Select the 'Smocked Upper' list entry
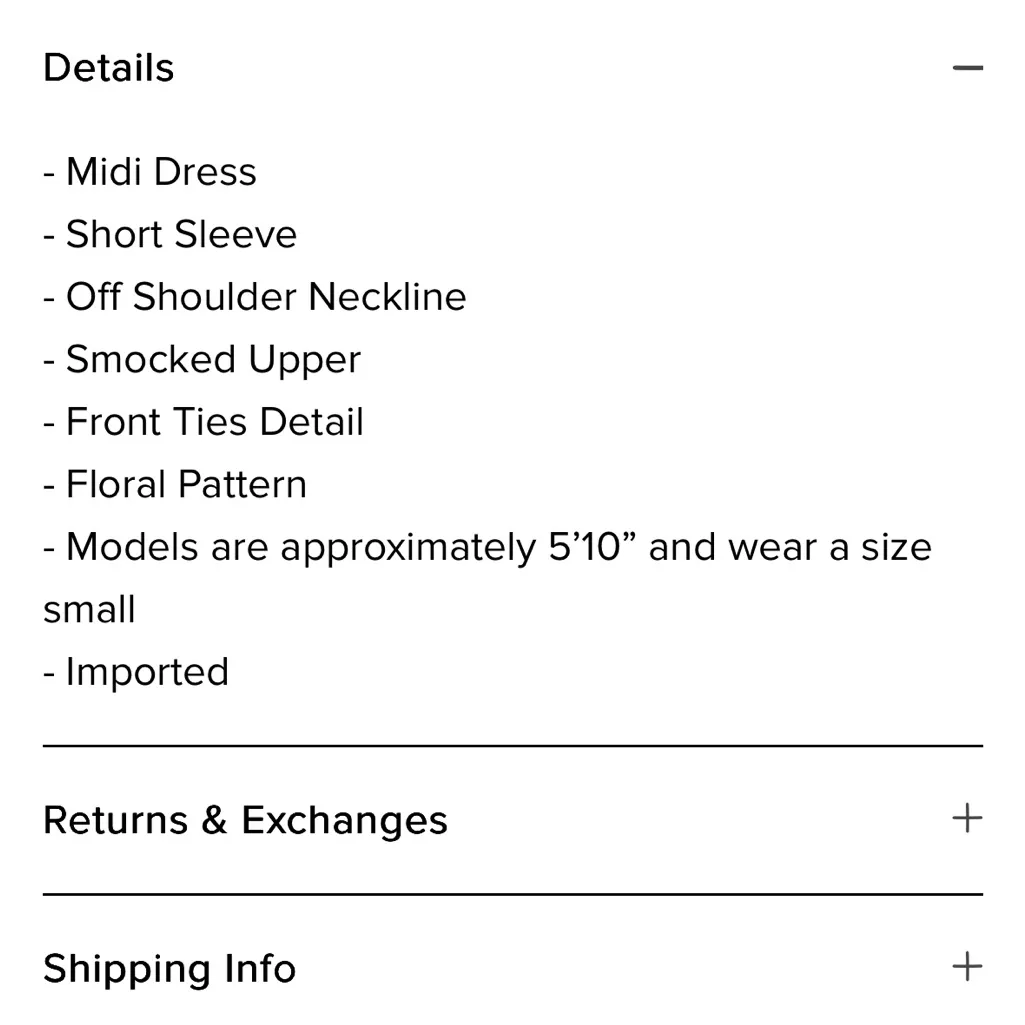Image resolution: width=1025 pixels, height=1025 pixels. click(x=201, y=359)
